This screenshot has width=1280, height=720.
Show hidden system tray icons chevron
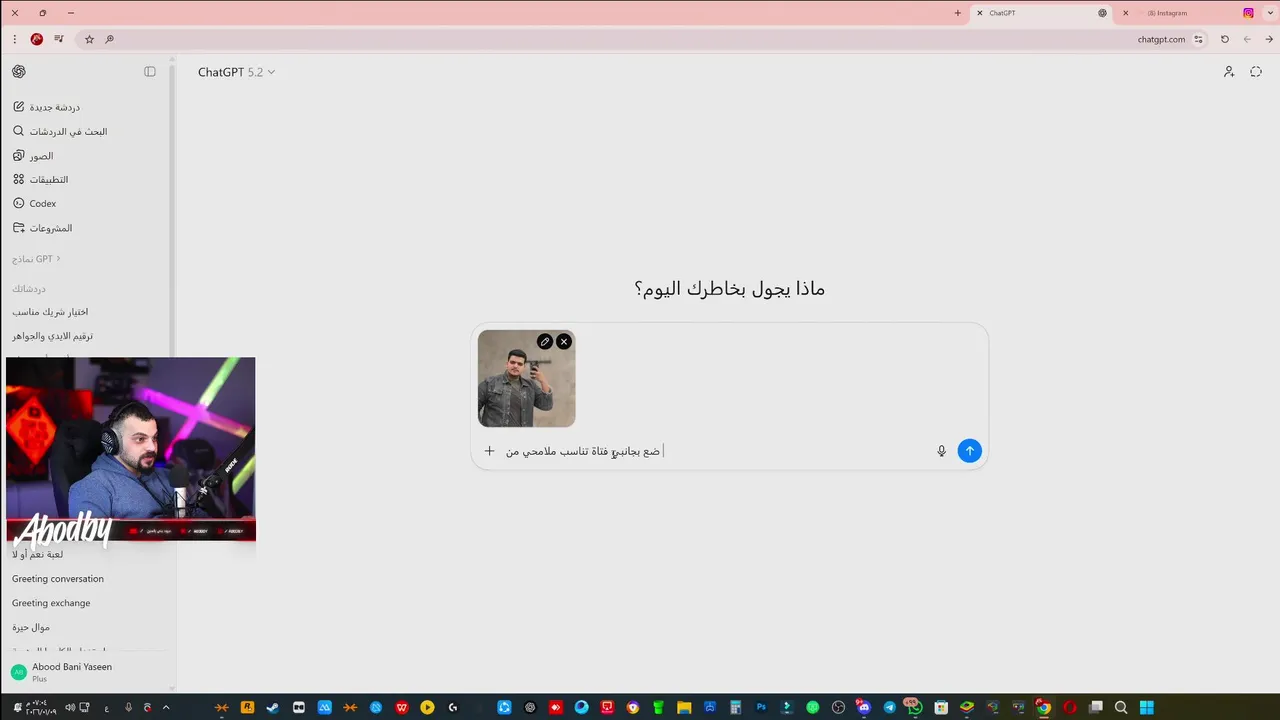click(x=166, y=707)
